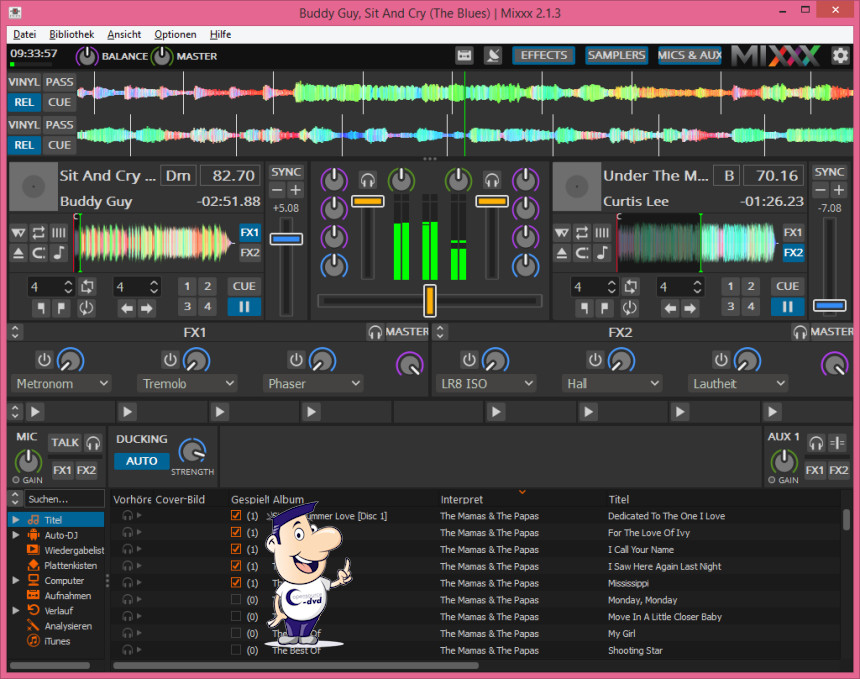Uncheck played box for Mississippi track
The image size is (860, 679).
(236, 583)
